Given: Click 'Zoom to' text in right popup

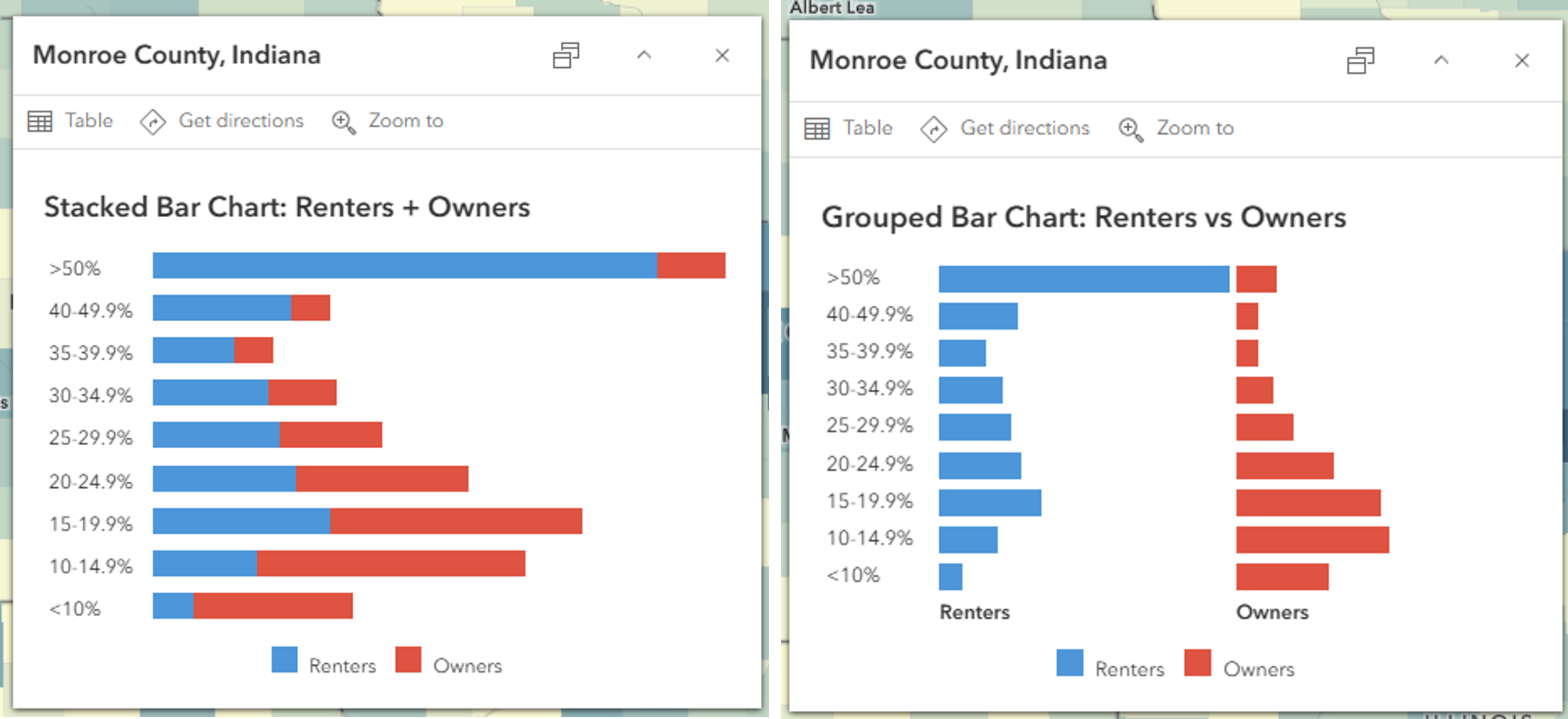Looking at the screenshot, I should tap(1195, 128).
